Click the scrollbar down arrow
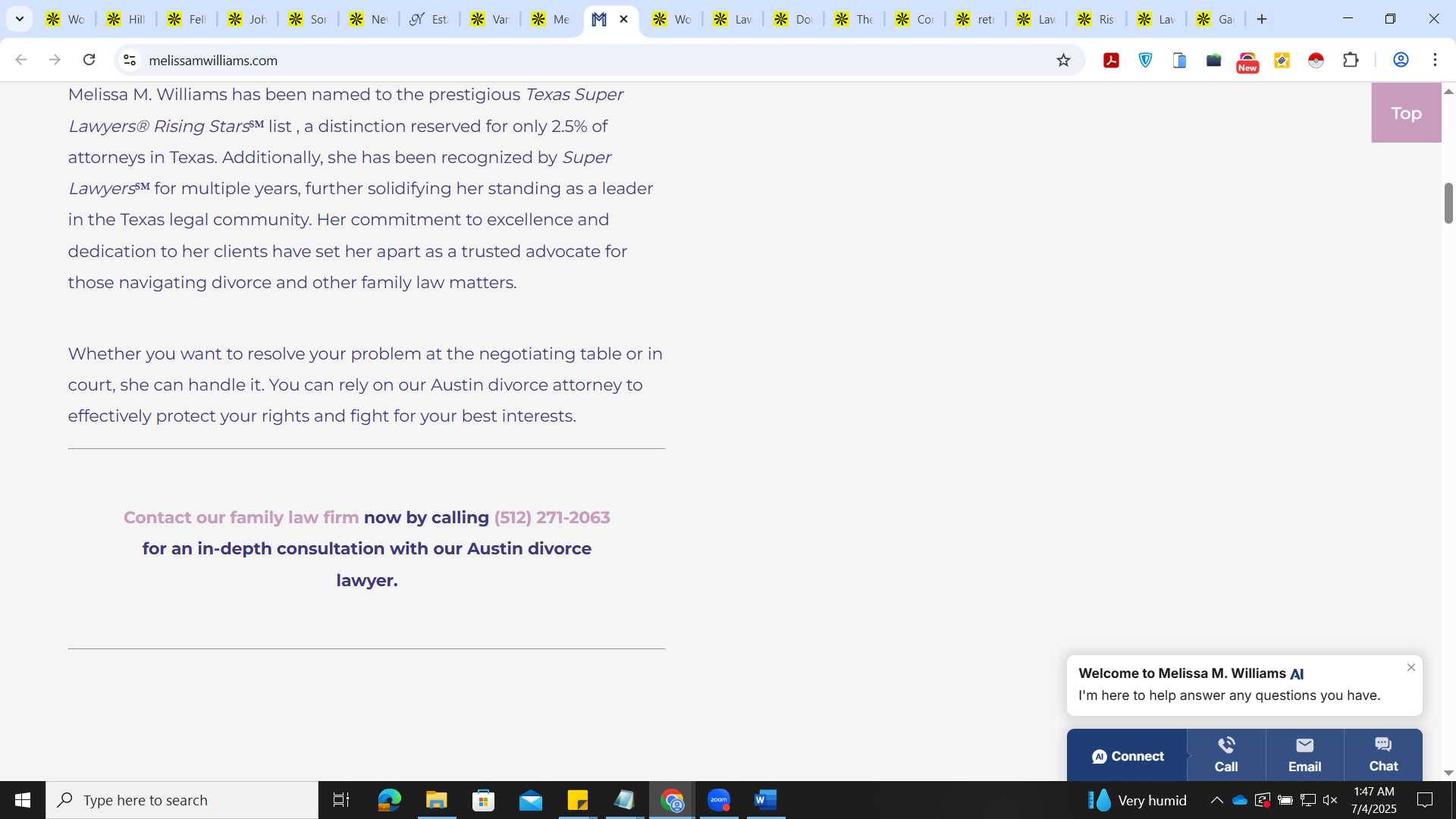The height and width of the screenshot is (819, 1456). (x=1448, y=773)
